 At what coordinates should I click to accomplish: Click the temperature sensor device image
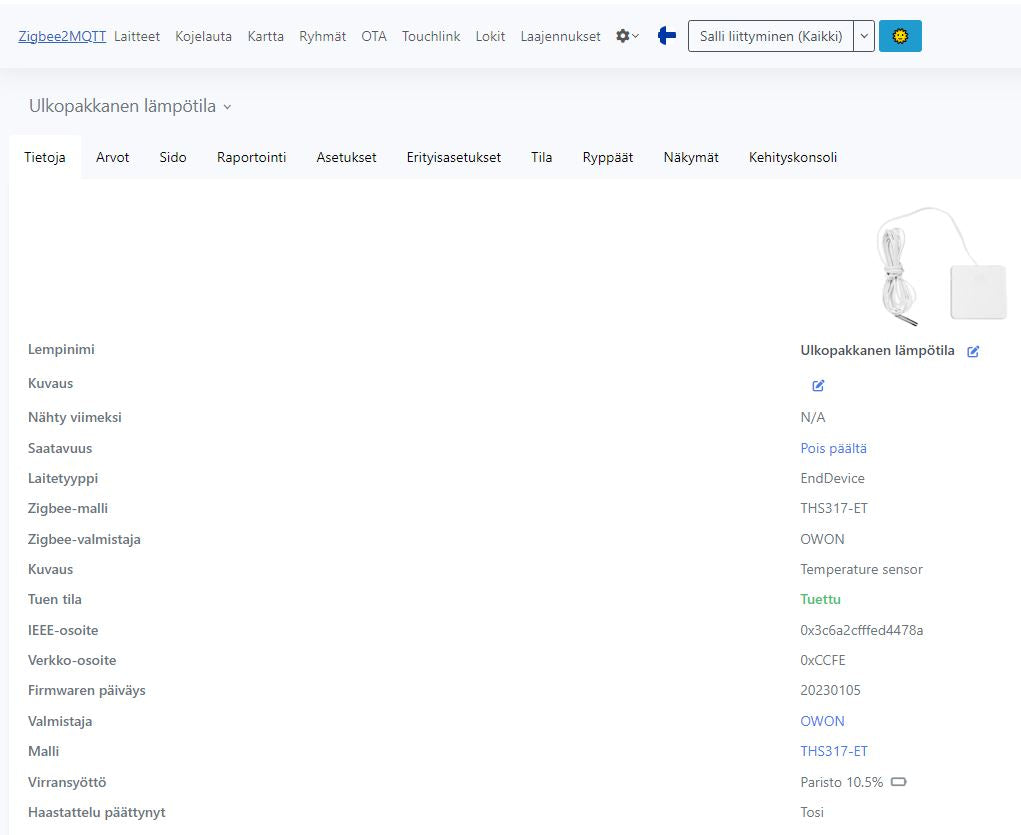940,268
